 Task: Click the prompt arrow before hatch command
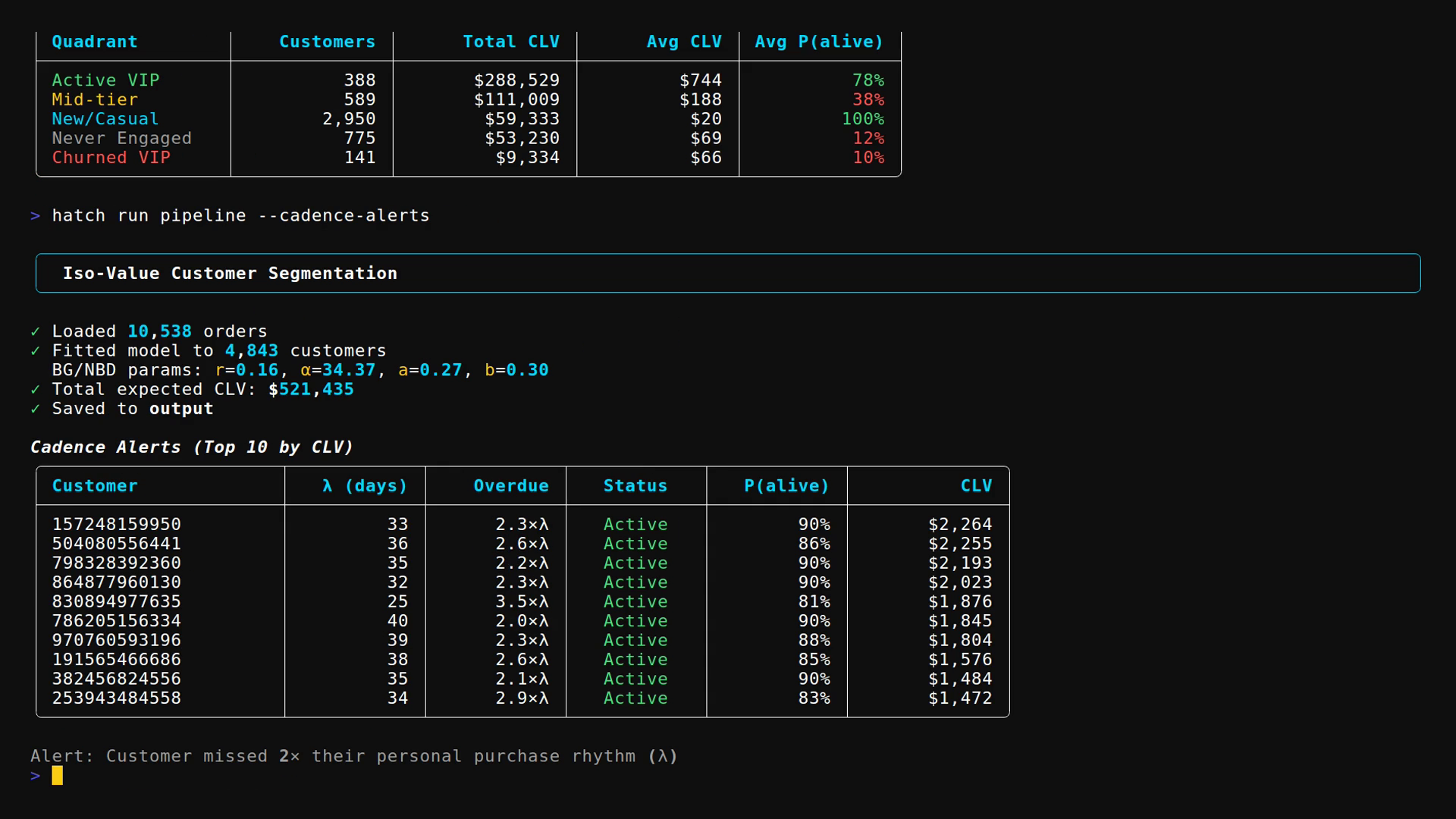(x=35, y=215)
